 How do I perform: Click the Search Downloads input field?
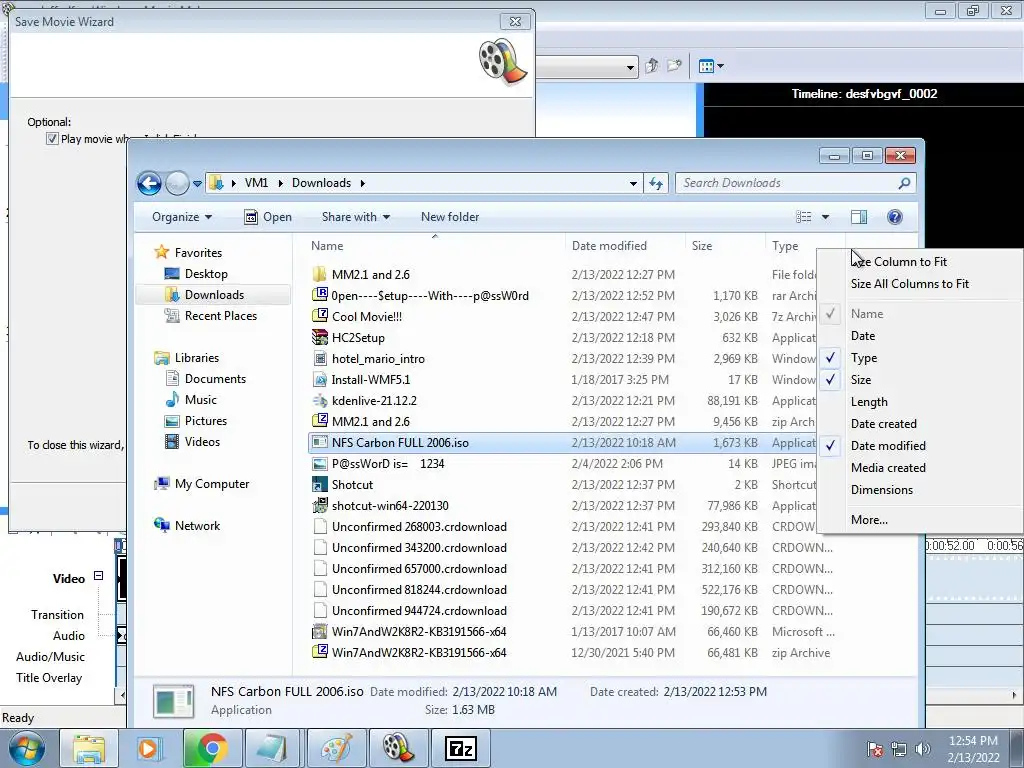coord(787,184)
